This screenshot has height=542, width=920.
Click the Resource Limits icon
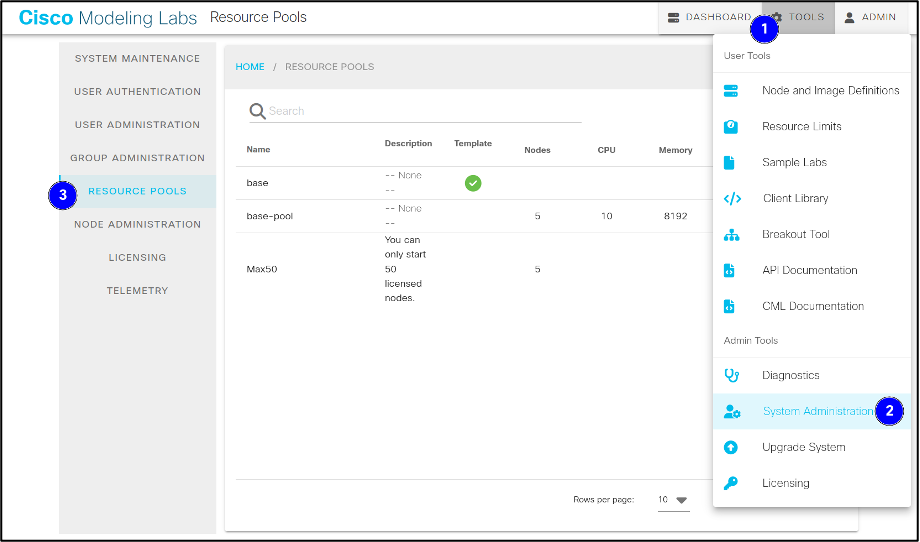point(731,126)
